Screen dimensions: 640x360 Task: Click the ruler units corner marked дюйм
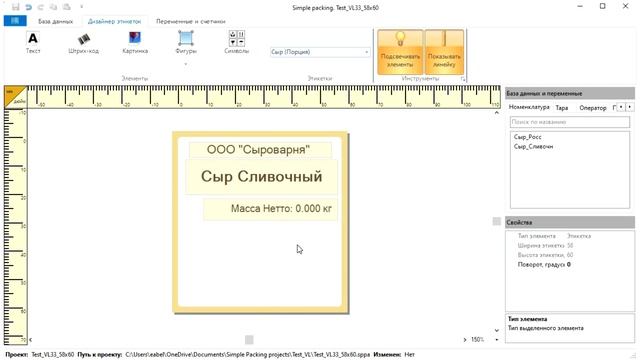coord(15,96)
